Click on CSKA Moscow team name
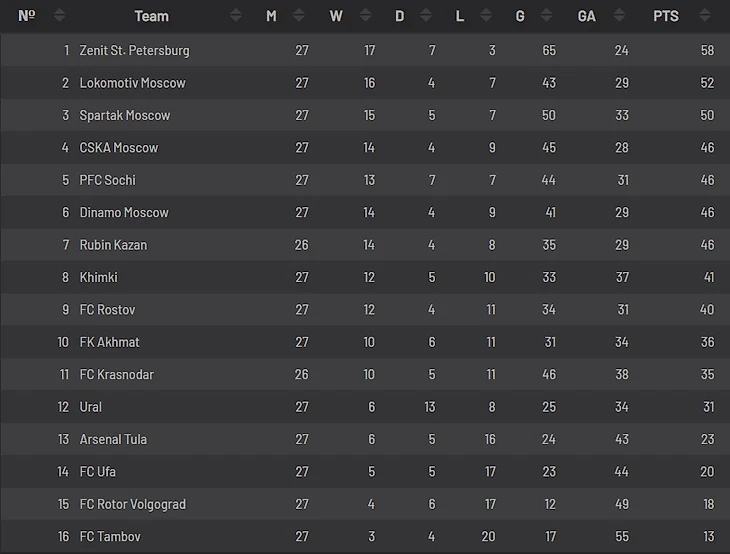The width and height of the screenshot is (730, 554). click(x=119, y=148)
